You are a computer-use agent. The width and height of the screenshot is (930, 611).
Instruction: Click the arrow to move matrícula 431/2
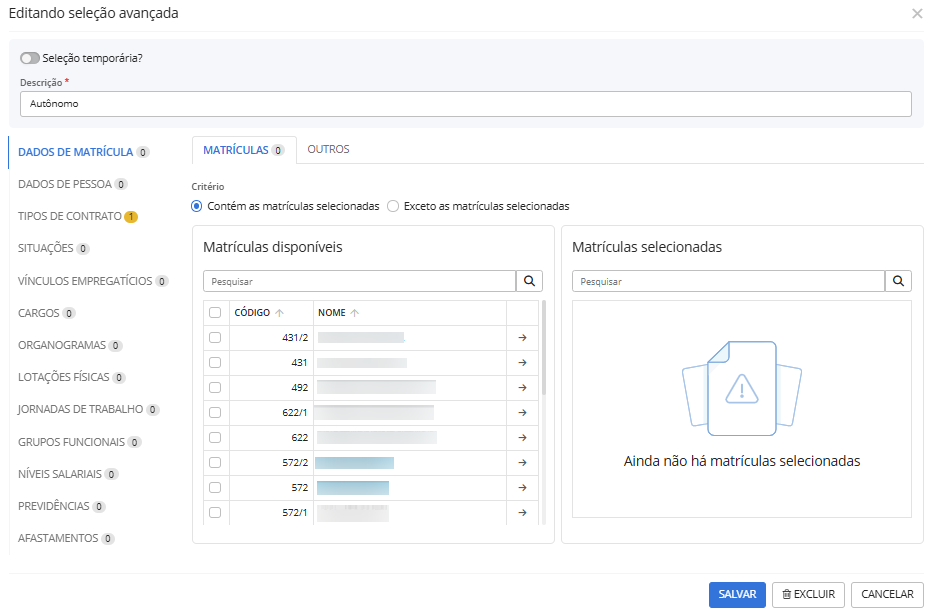(523, 338)
